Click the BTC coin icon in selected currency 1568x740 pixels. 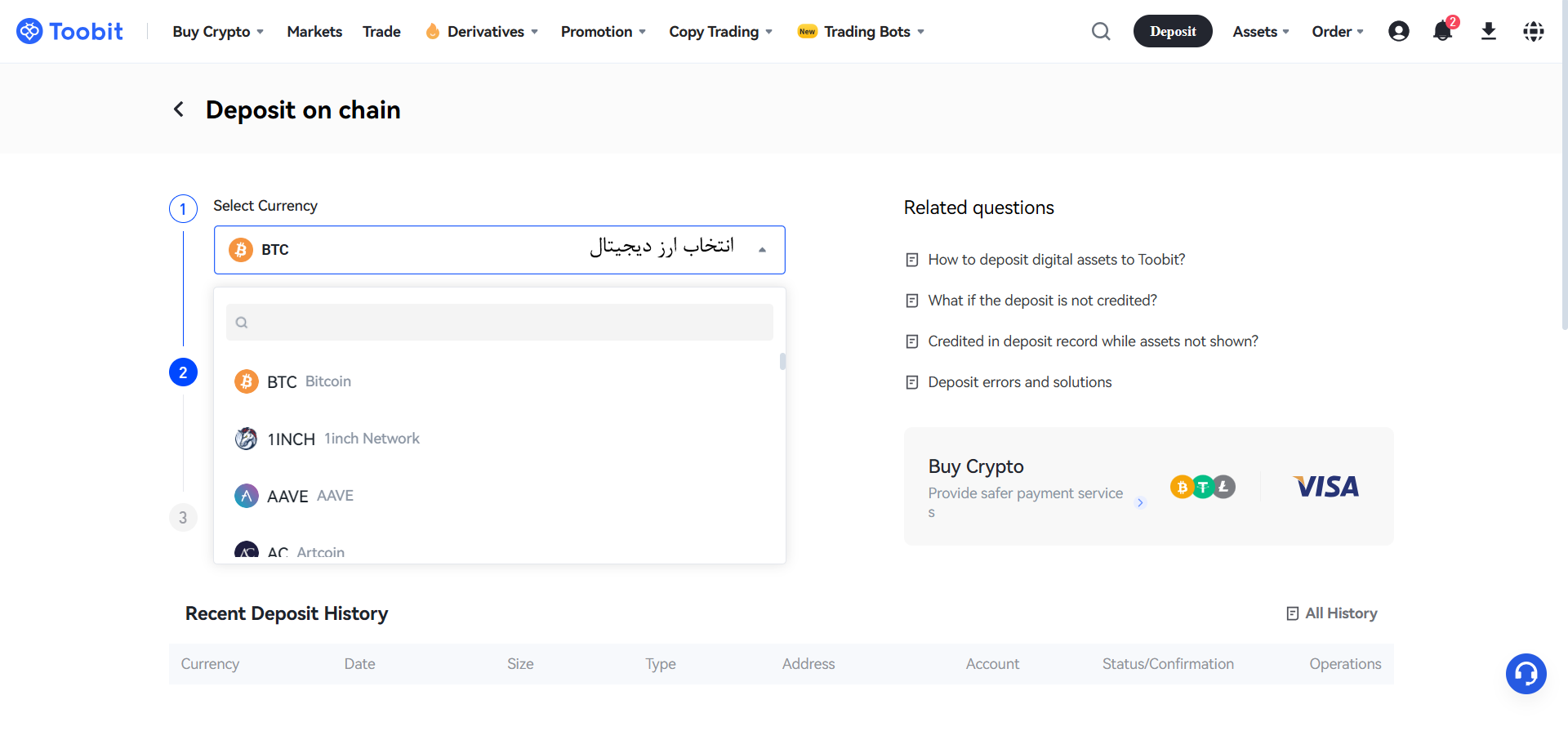(x=241, y=250)
